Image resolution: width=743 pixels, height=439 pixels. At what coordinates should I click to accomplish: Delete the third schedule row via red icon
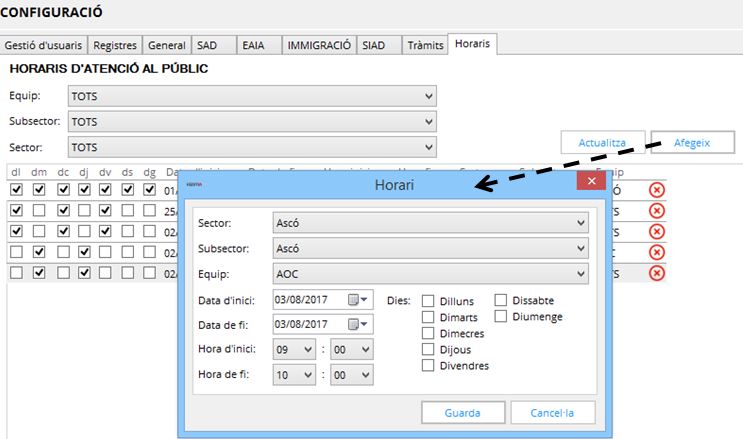pyautogui.click(x=657, y=232)
